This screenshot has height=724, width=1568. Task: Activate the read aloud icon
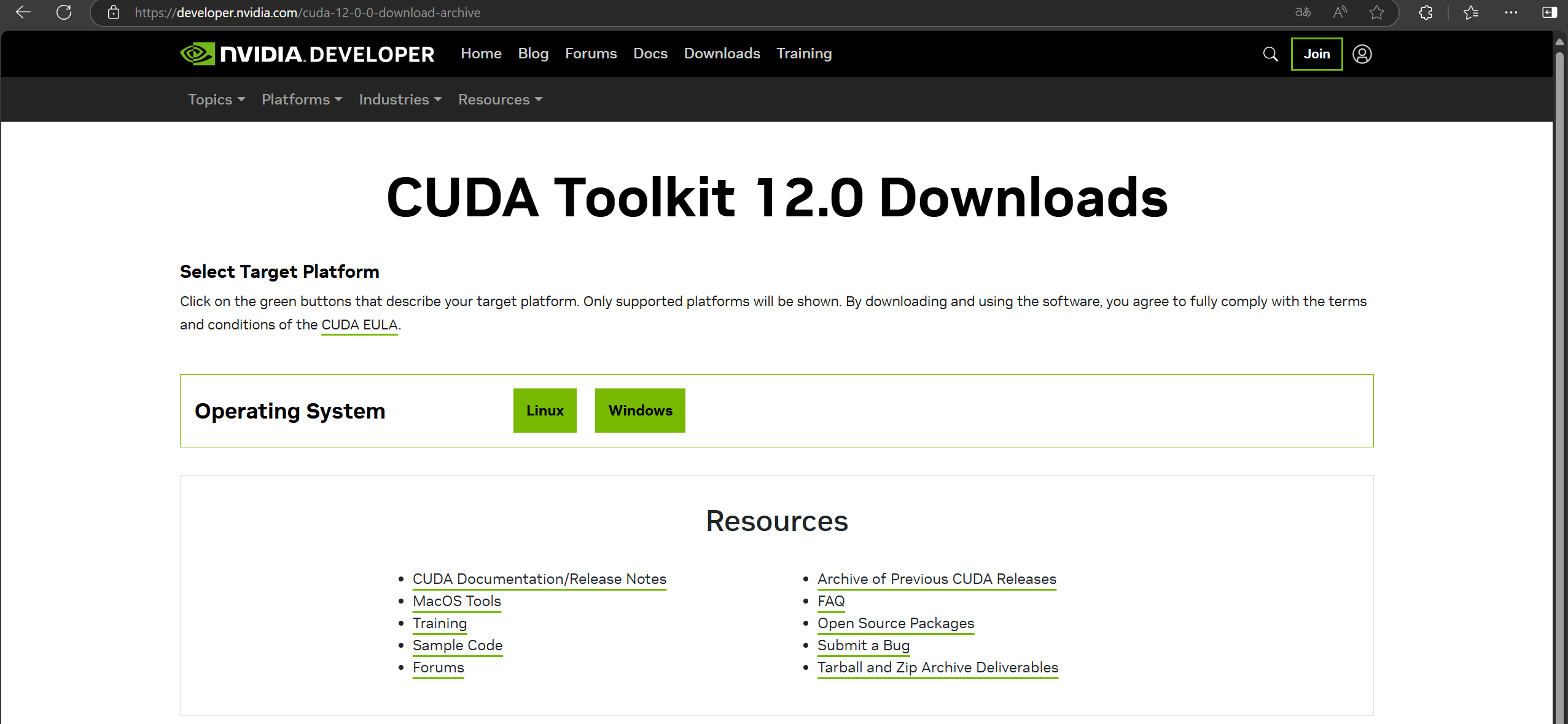pyautogui.click(x=1340, y=12)
